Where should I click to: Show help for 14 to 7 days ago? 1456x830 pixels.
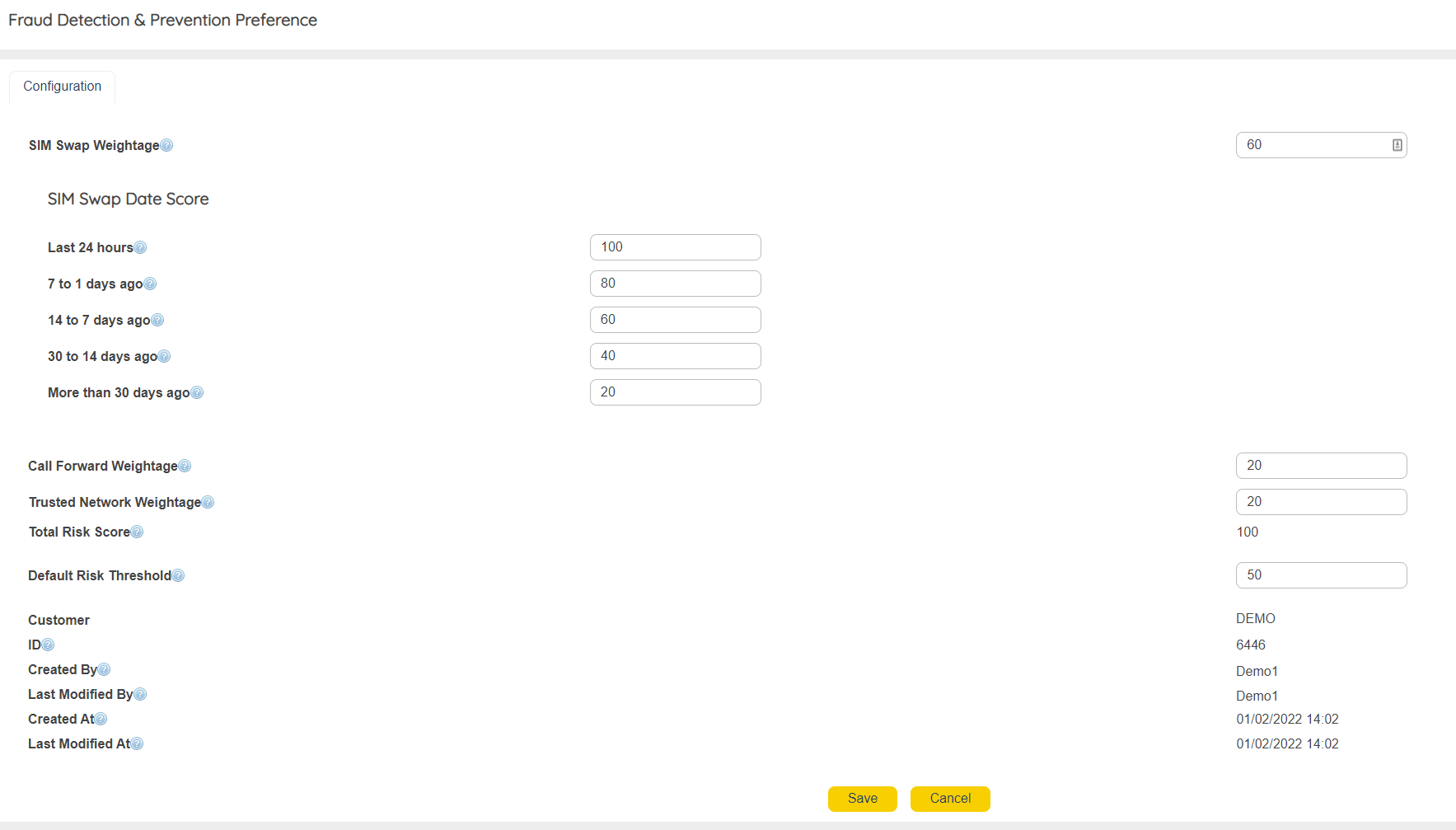[157, 320]
